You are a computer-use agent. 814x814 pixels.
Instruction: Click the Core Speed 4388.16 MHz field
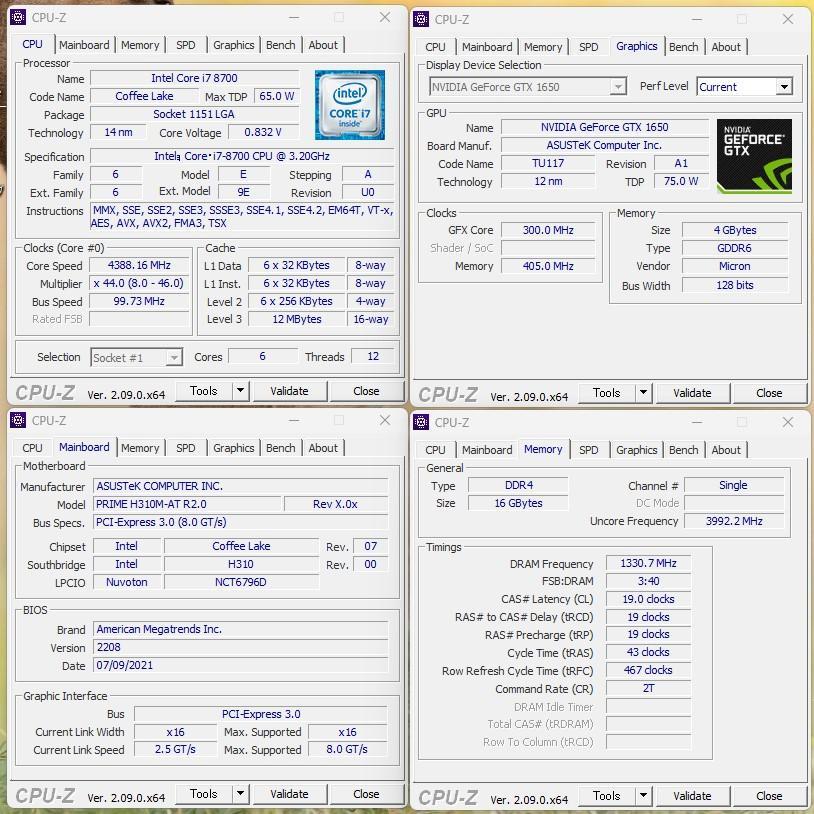(139, 265)
